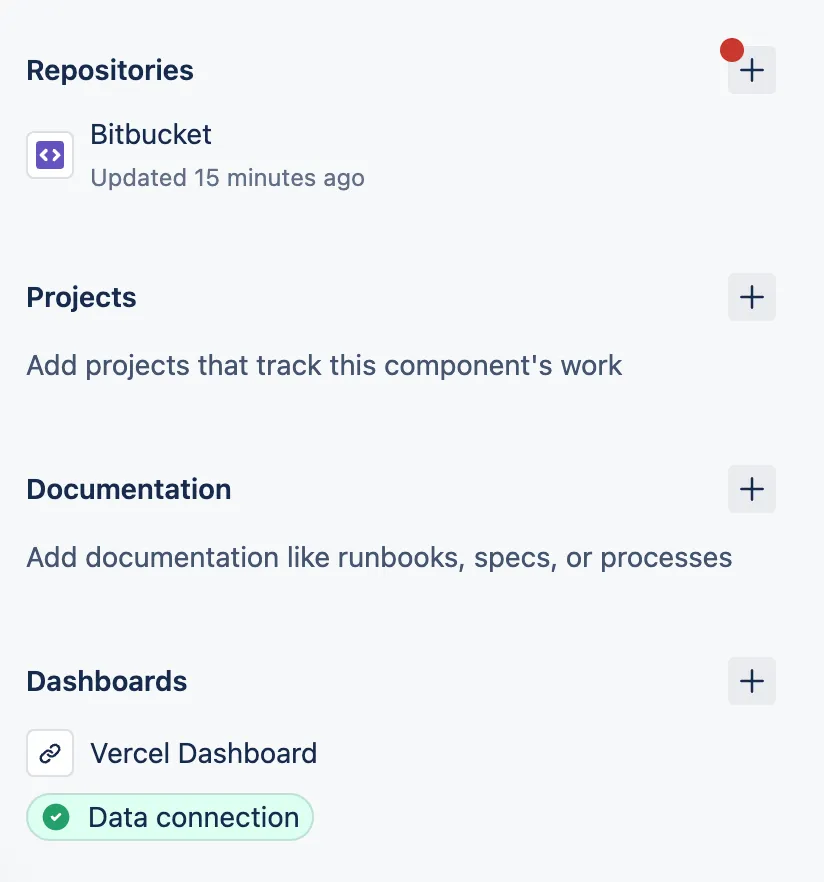Click the Add projects placeholder text
824x882 pixels.
click(323, 365)
